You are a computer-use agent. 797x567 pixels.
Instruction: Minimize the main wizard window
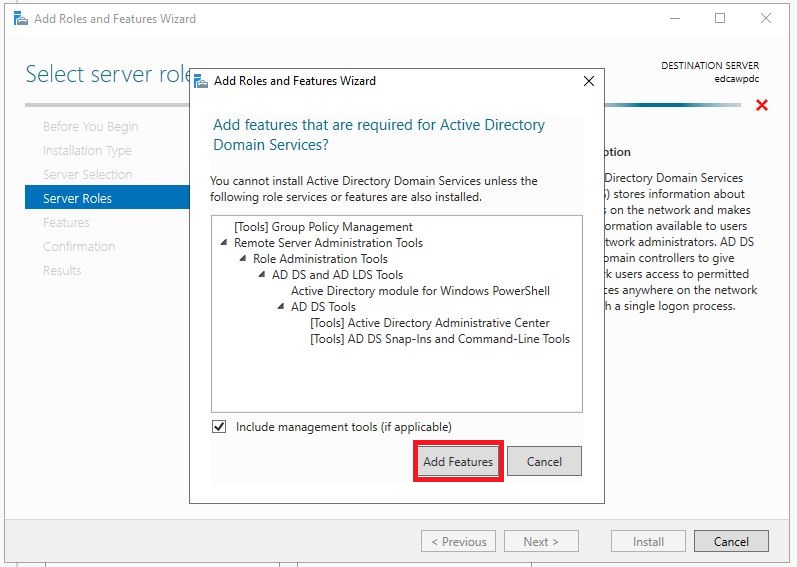click(x=675, y=19)
